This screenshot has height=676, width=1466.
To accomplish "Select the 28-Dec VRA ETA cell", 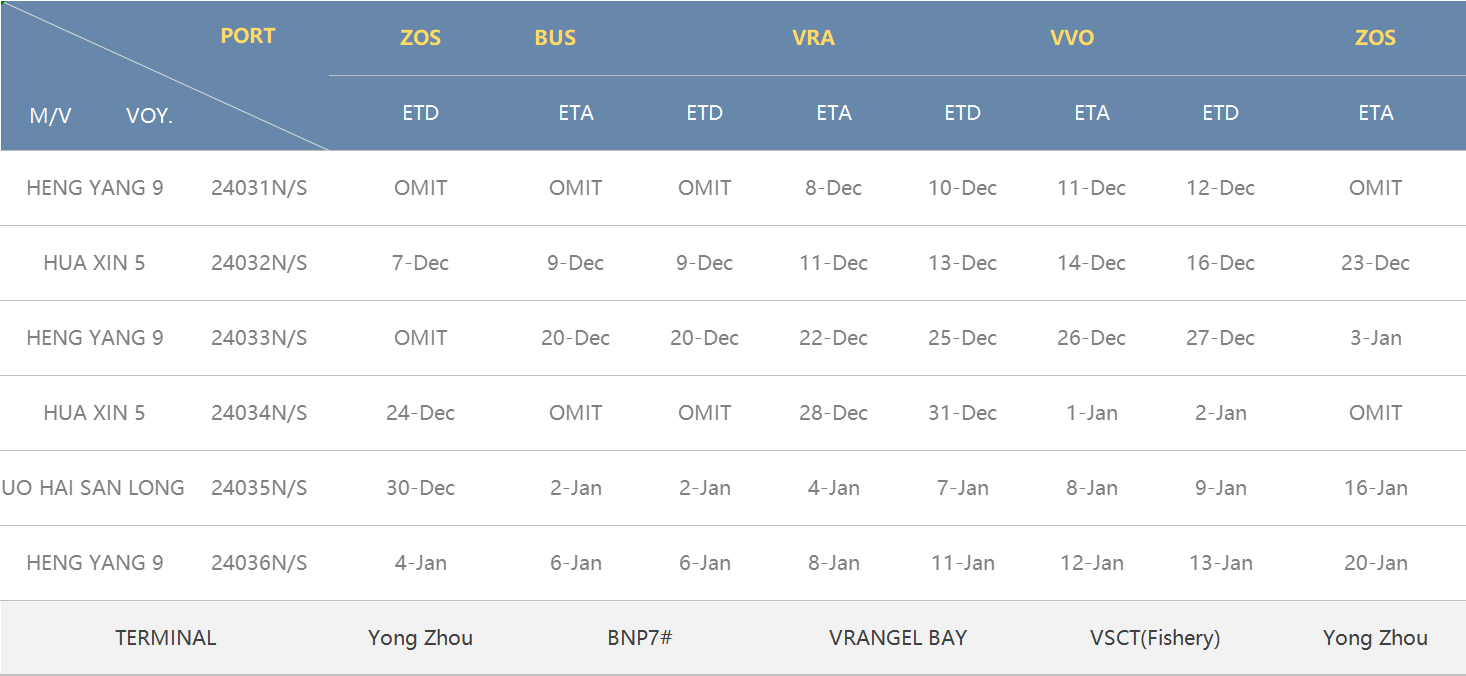I will click(833, 413).
